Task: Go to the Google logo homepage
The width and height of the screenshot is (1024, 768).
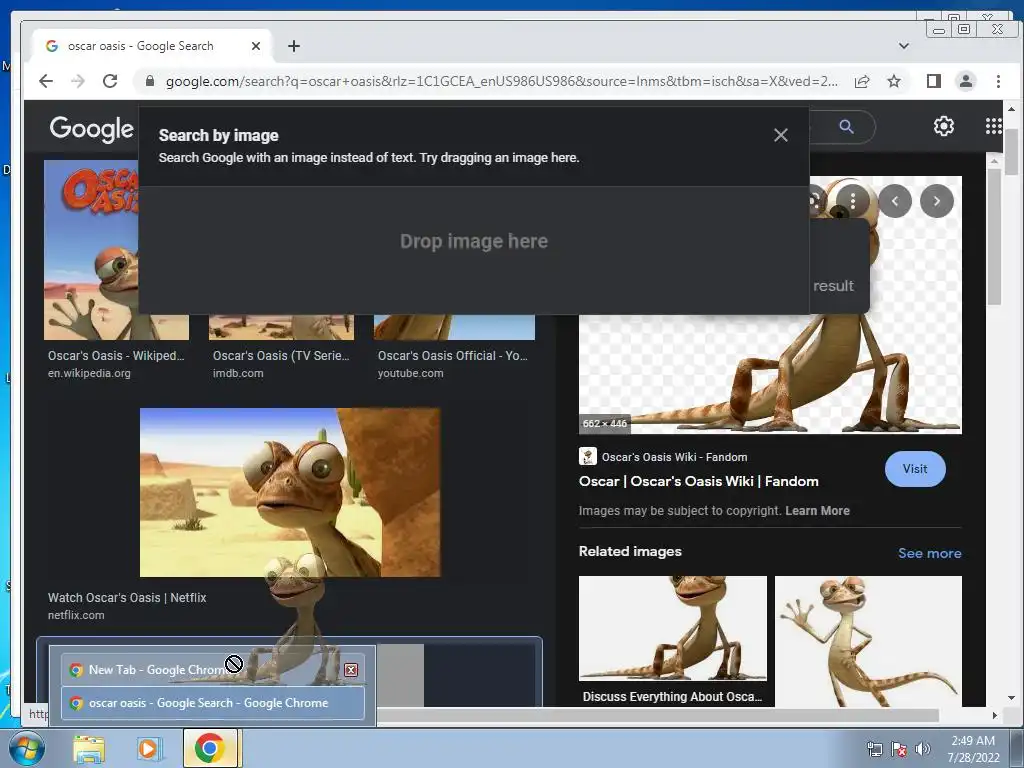Action: point(91,129)
